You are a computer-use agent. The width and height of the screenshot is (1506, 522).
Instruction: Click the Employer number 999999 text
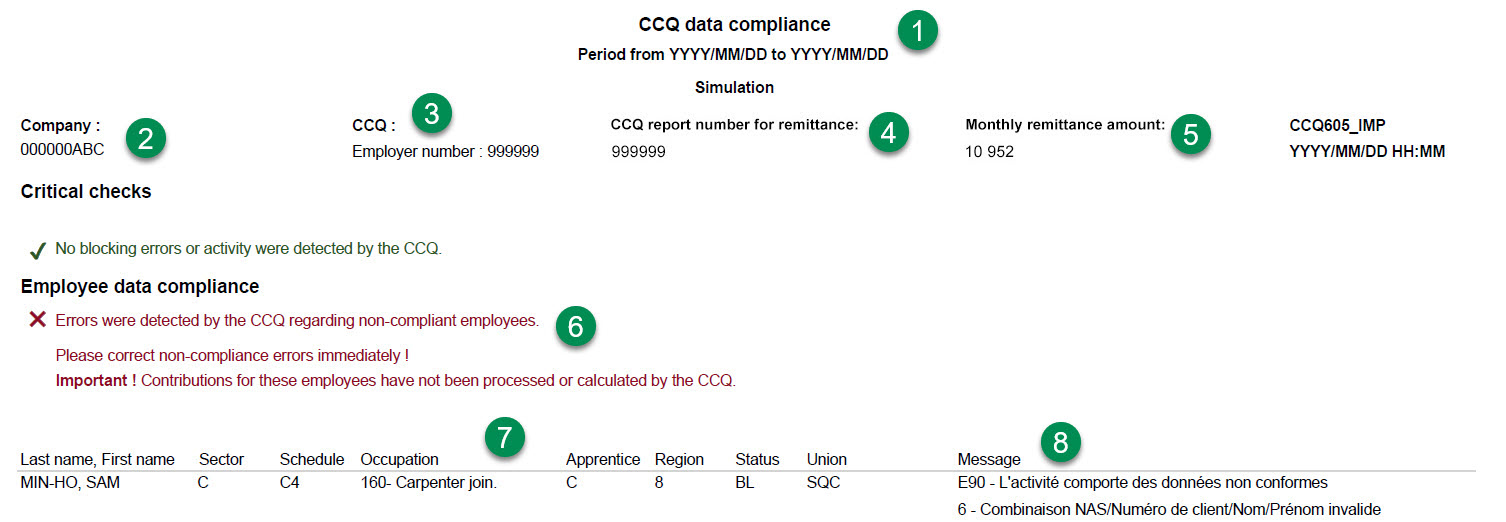446,152
